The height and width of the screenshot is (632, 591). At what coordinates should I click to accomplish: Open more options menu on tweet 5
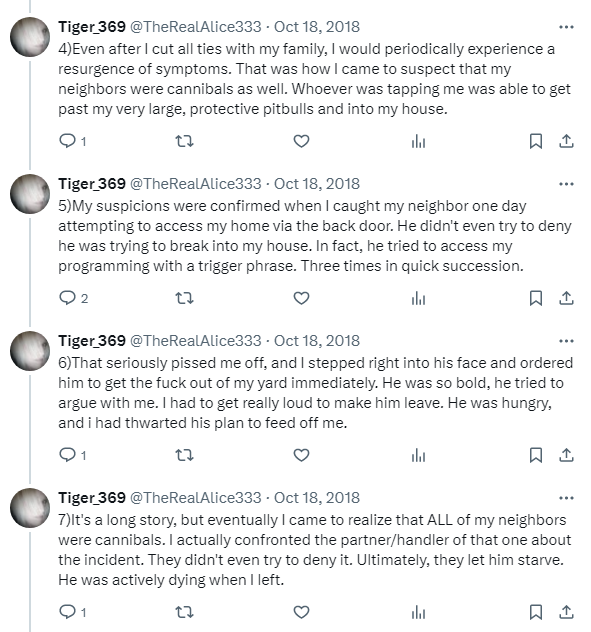click(566, 184)
